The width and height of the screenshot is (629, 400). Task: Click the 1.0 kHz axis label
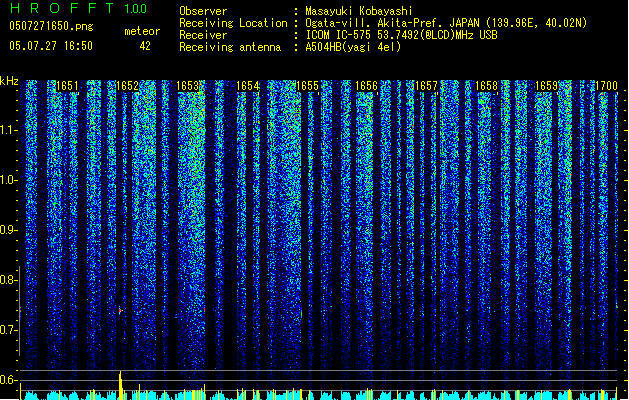click(x=8, y=180)
